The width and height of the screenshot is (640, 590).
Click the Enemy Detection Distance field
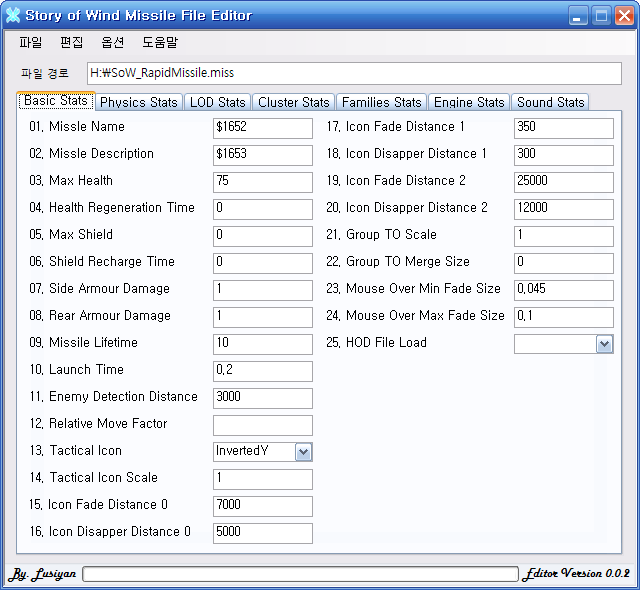263,398
